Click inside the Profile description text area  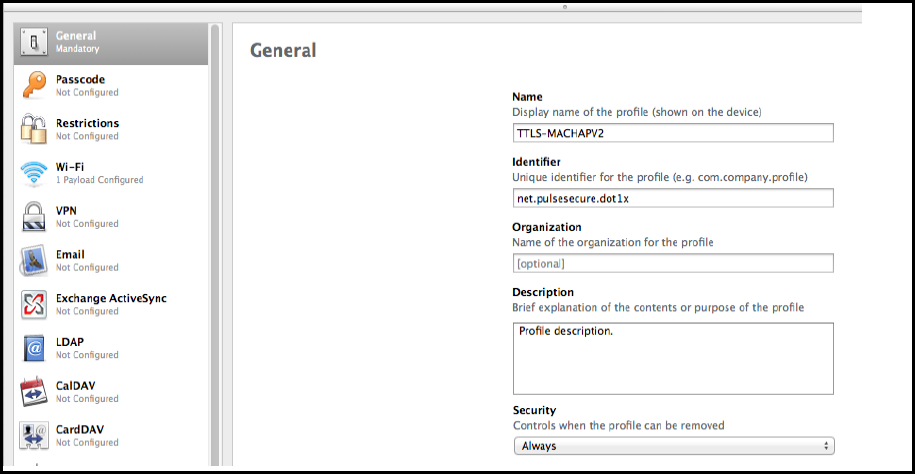pyautogui.click(x=673, y=358)
